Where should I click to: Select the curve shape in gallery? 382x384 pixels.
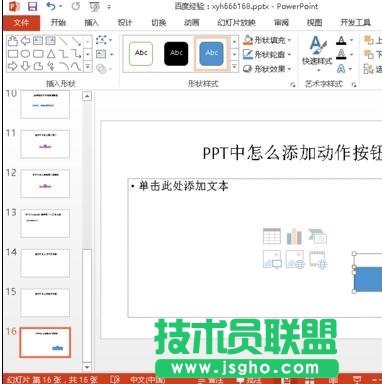tap(76, 67)
